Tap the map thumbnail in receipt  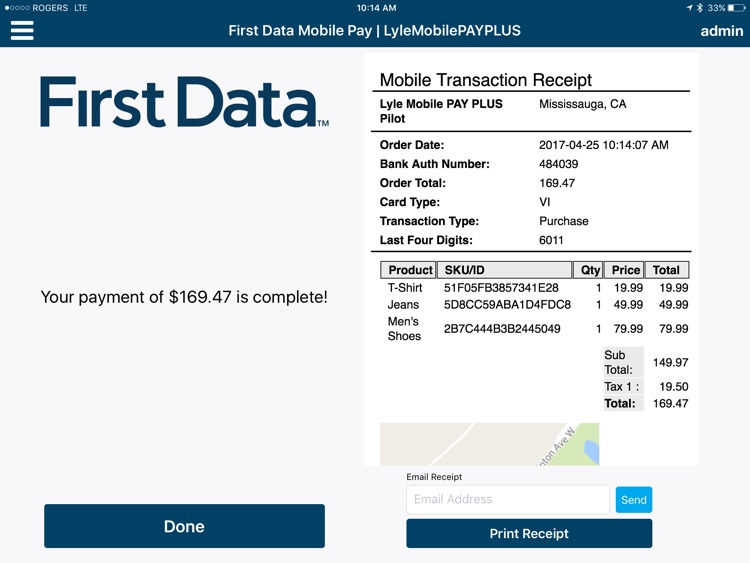coord(489,444)
